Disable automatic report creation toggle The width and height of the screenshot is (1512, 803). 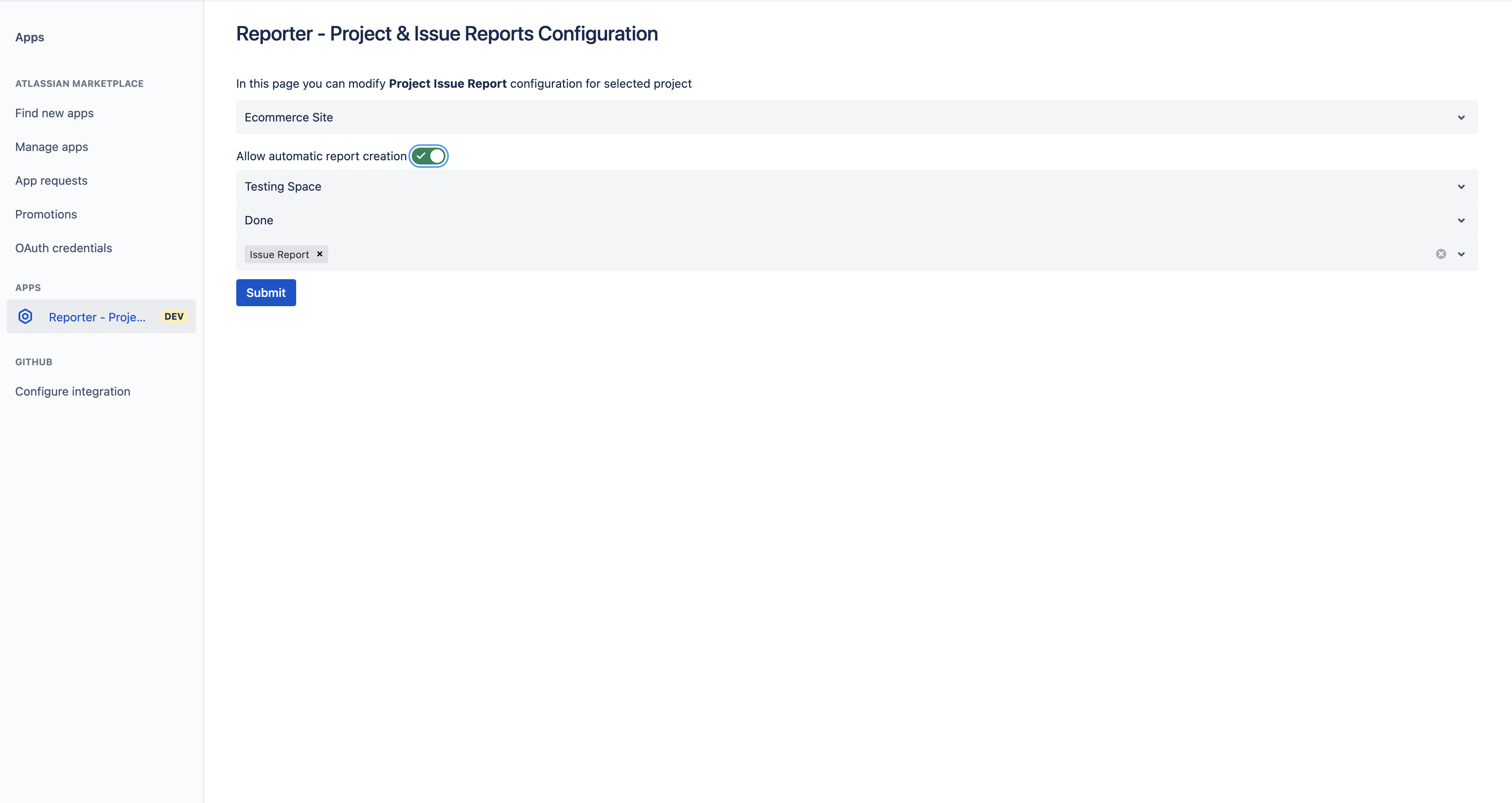429,156
